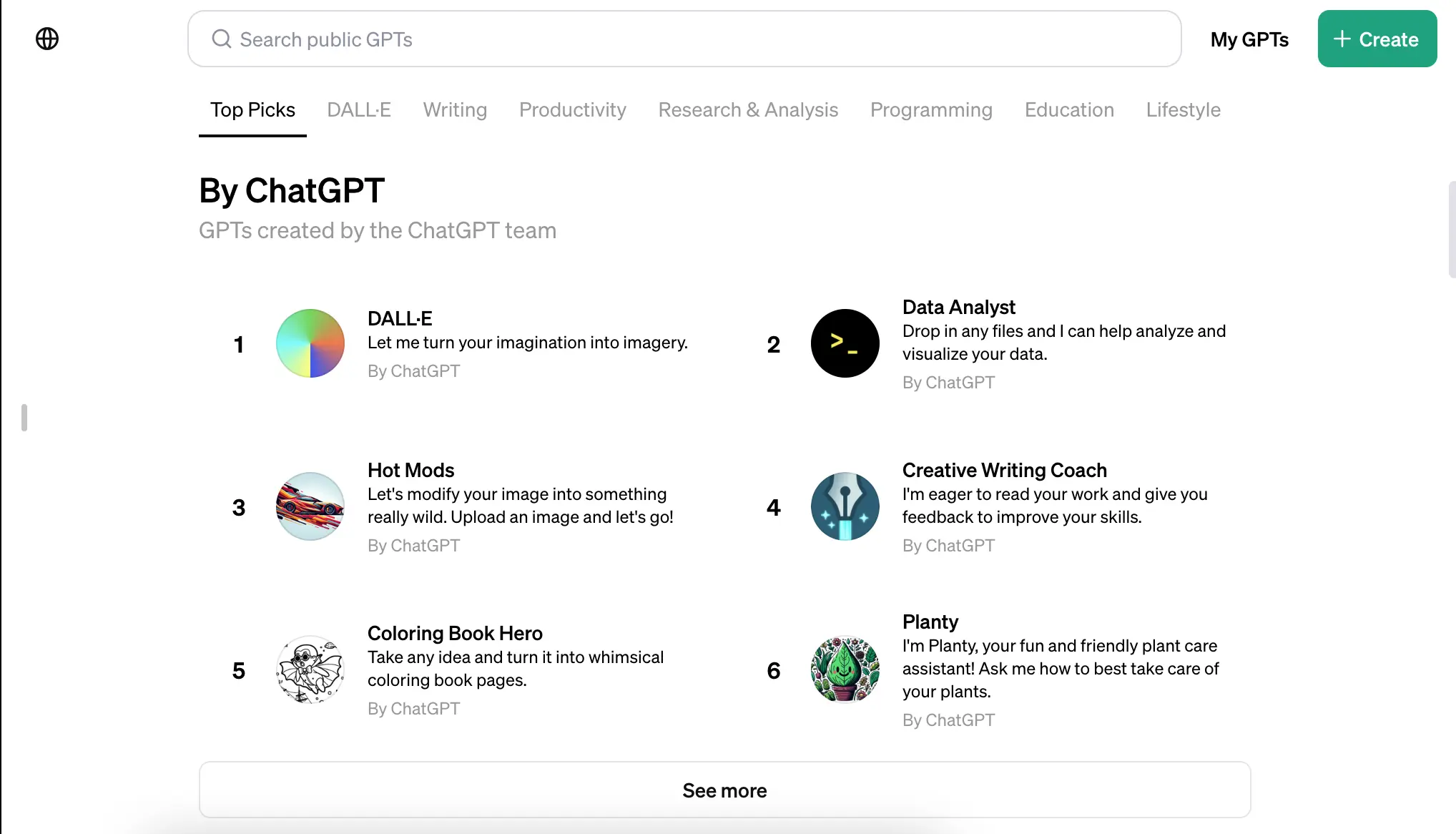Switch to the DALL·E tab
The height and width of the screenshot is (834, 1456).
(359, 109)
